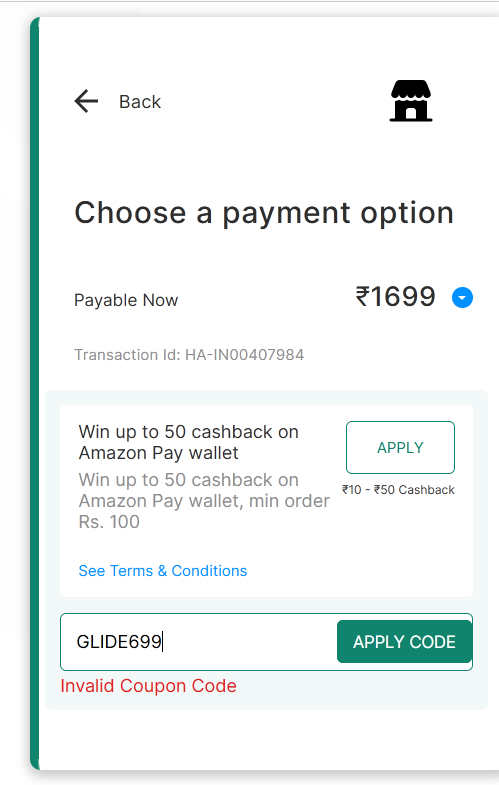Image resolution: width=499 pixels, height=785 pixels.
Task: Select the Amazon Pay wallet offer title
Action: click(x=189, y=443)
